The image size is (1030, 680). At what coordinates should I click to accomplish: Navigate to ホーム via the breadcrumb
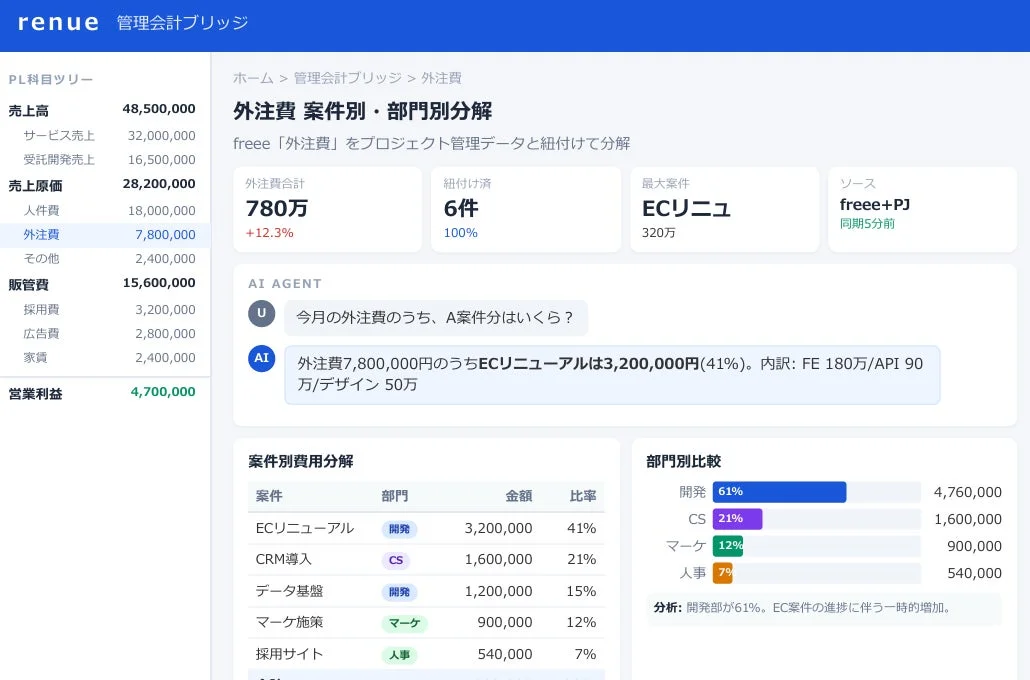coord(252,77)
